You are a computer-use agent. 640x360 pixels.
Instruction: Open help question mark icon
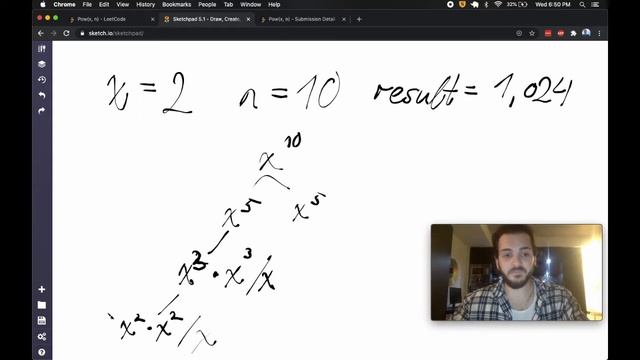click(42, 352)
